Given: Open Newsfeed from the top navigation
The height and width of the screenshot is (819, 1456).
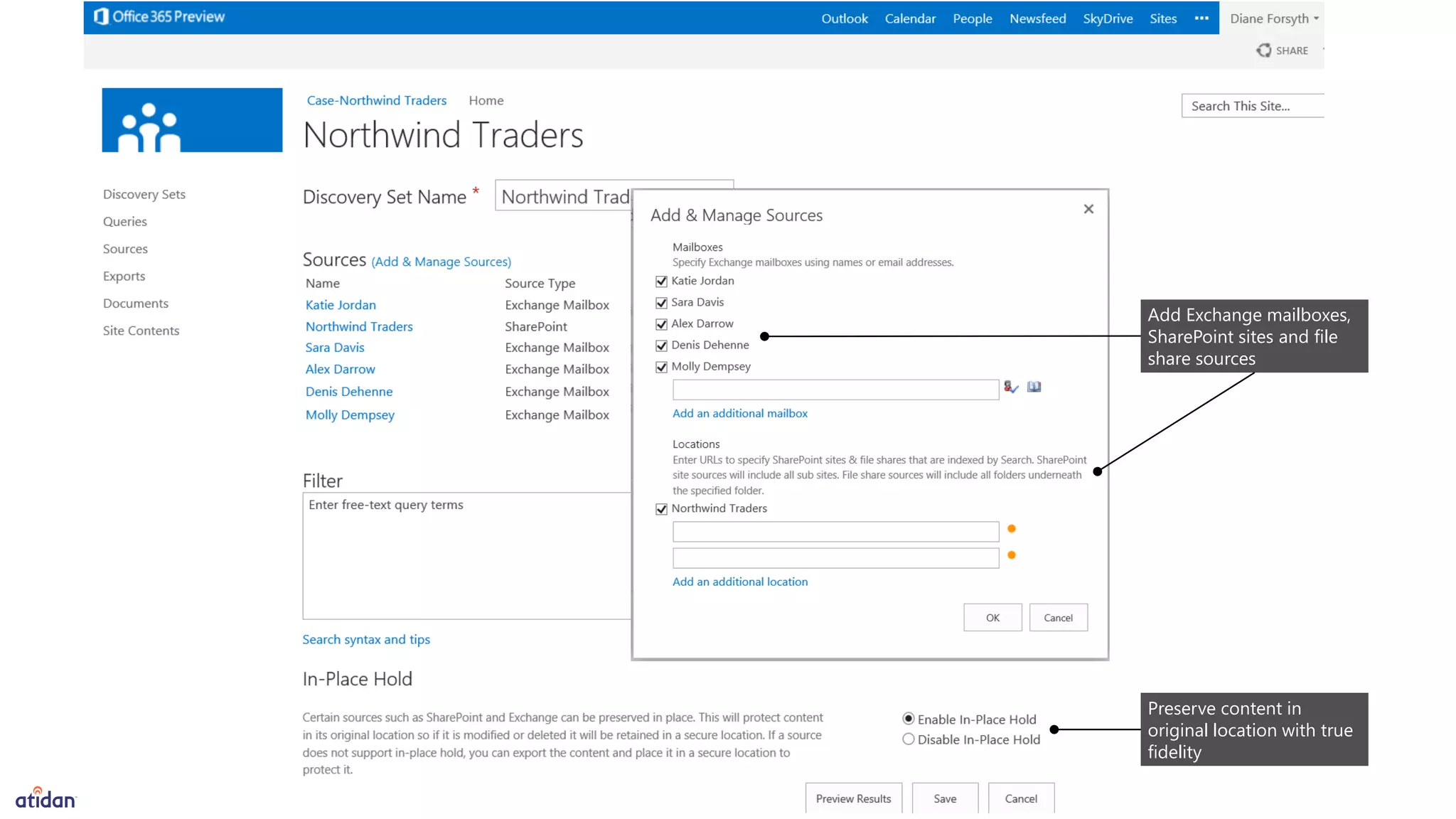Looking at the screenshot, I should pos(1037,18).
